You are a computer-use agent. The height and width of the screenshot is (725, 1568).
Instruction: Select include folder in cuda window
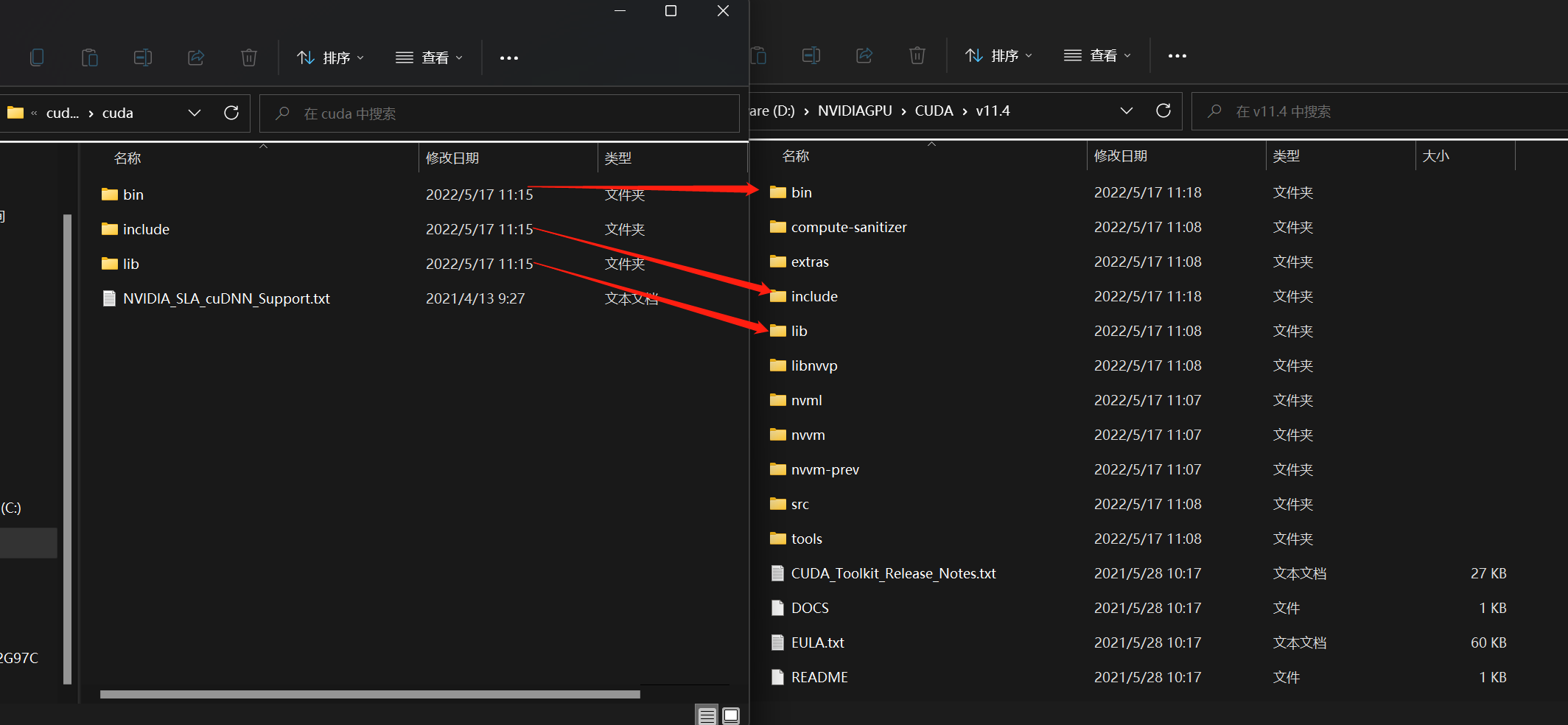point(146,229)
